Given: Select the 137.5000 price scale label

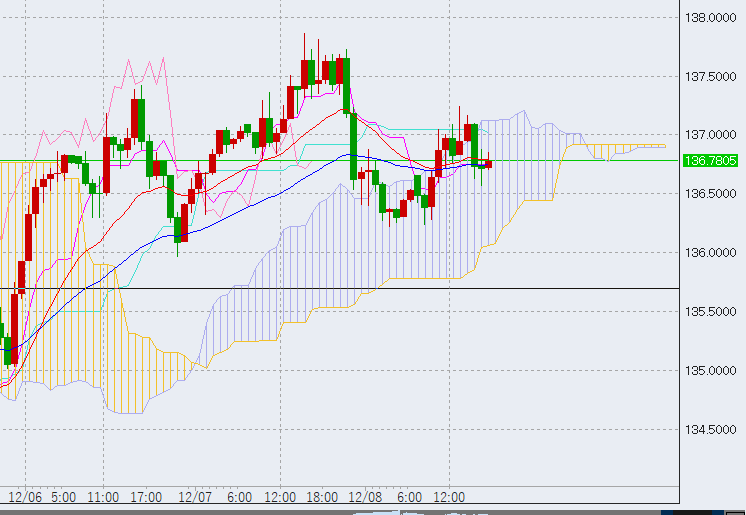Looking at the screenshot, I should click(x=710, y=76).
